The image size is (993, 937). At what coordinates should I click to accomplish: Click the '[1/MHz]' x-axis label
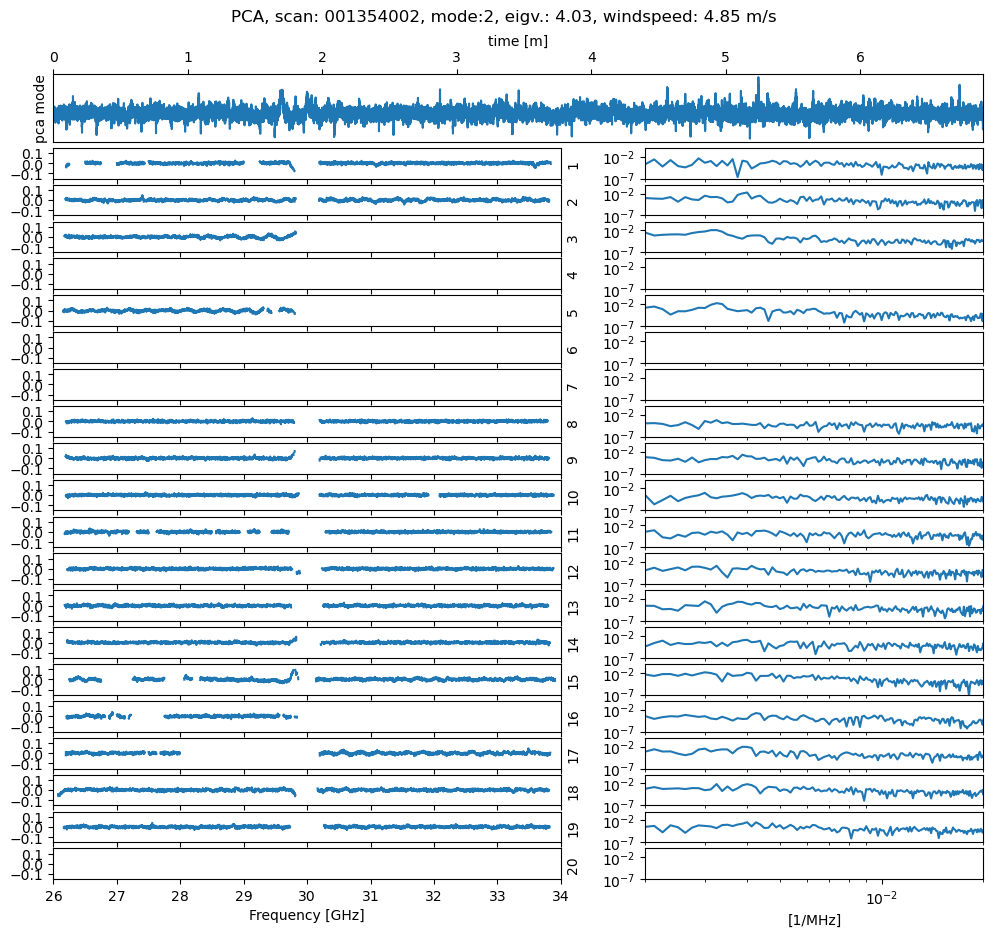[813, 920]
